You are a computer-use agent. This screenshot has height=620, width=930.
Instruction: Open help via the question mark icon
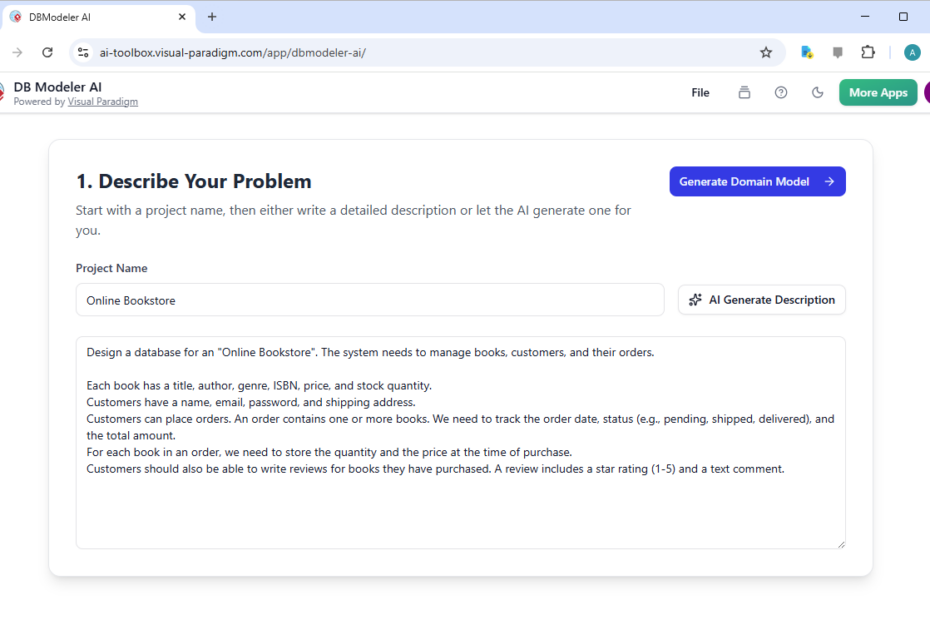click(x=781, y=92)
